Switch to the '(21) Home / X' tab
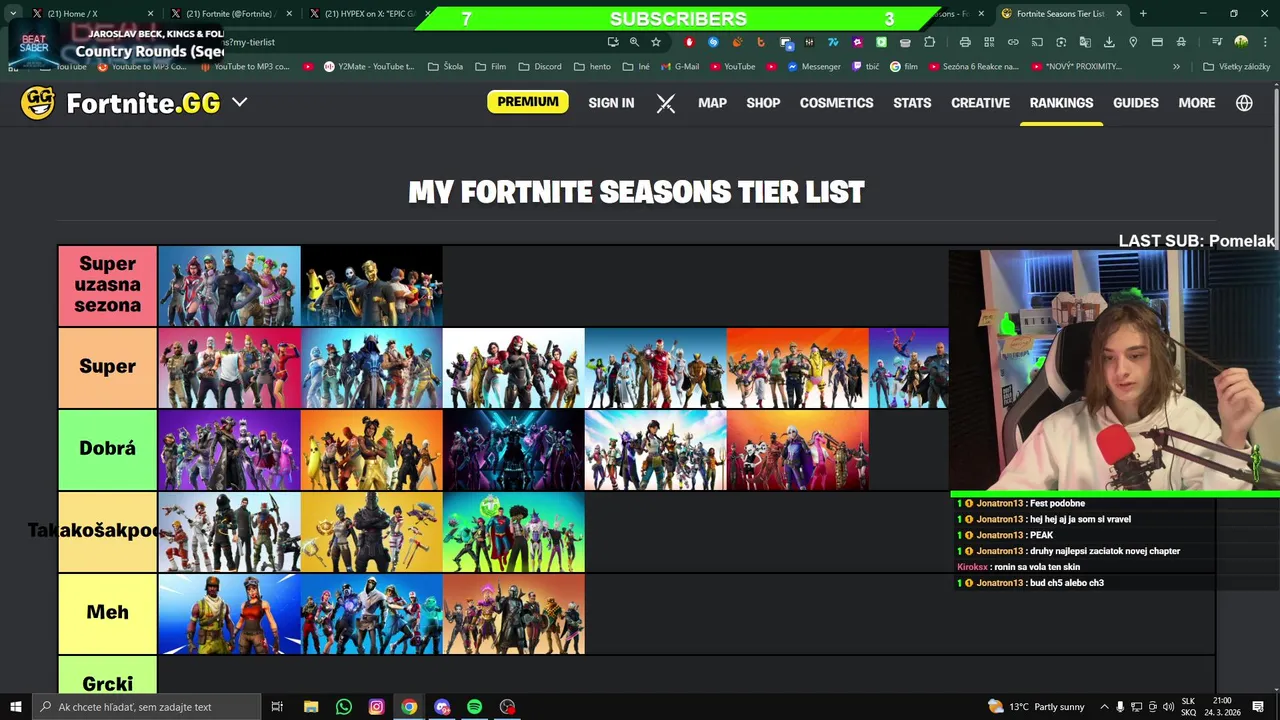The width and height of the screenshot is (1280, 720). pyautogui.click(x=85, y=14)
